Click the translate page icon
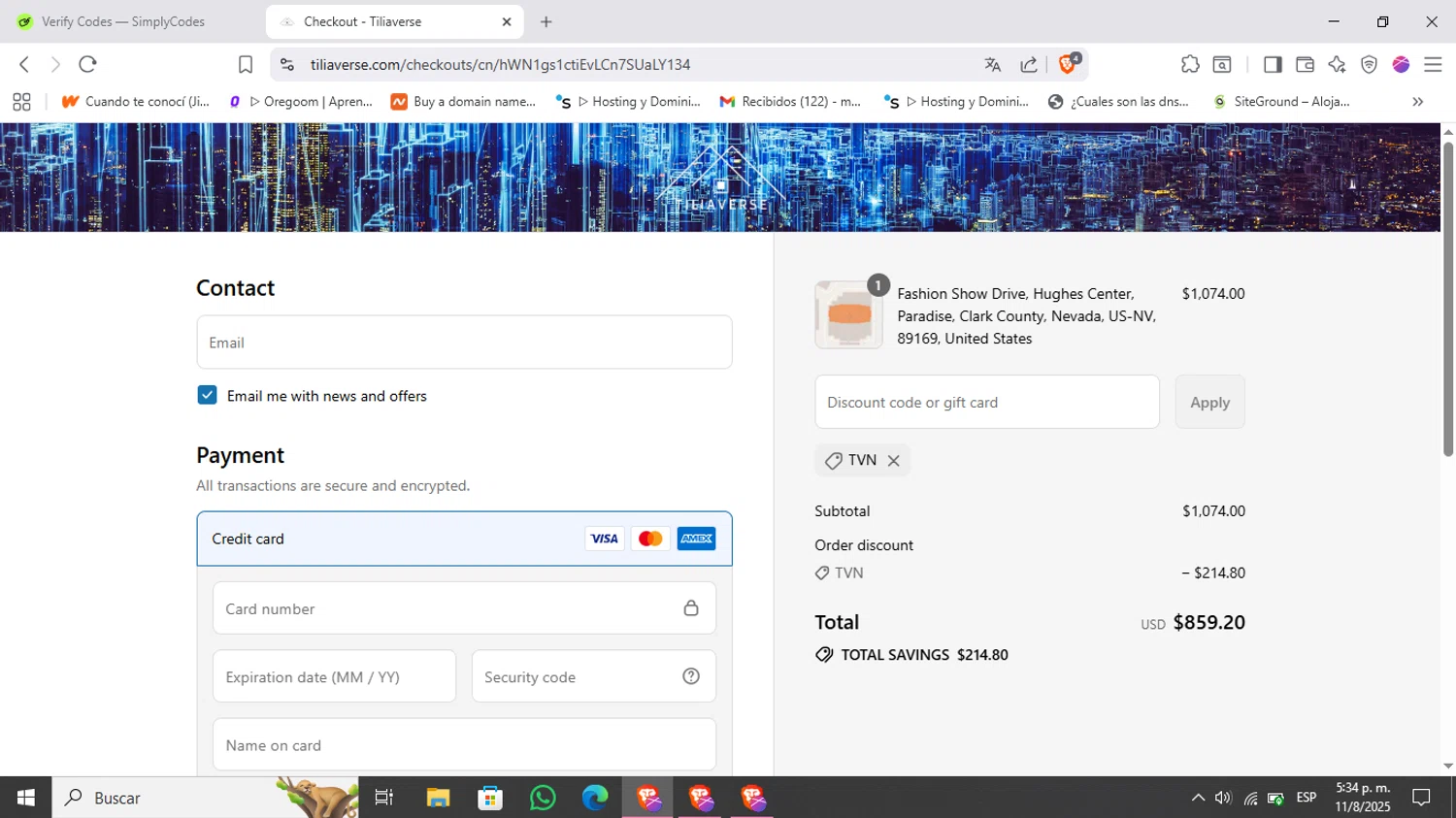1456x818 pixels. (992, 64)
